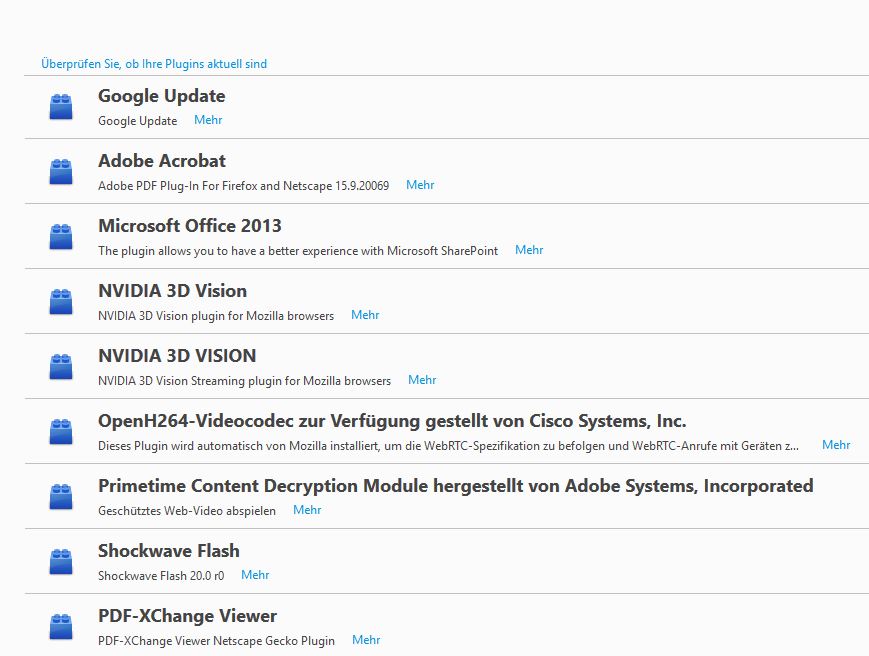The height and width of the screenshot is (656, 869).
Task: Click the NVIDIA 3D Vision plugin icon
Action: point(61,302)
